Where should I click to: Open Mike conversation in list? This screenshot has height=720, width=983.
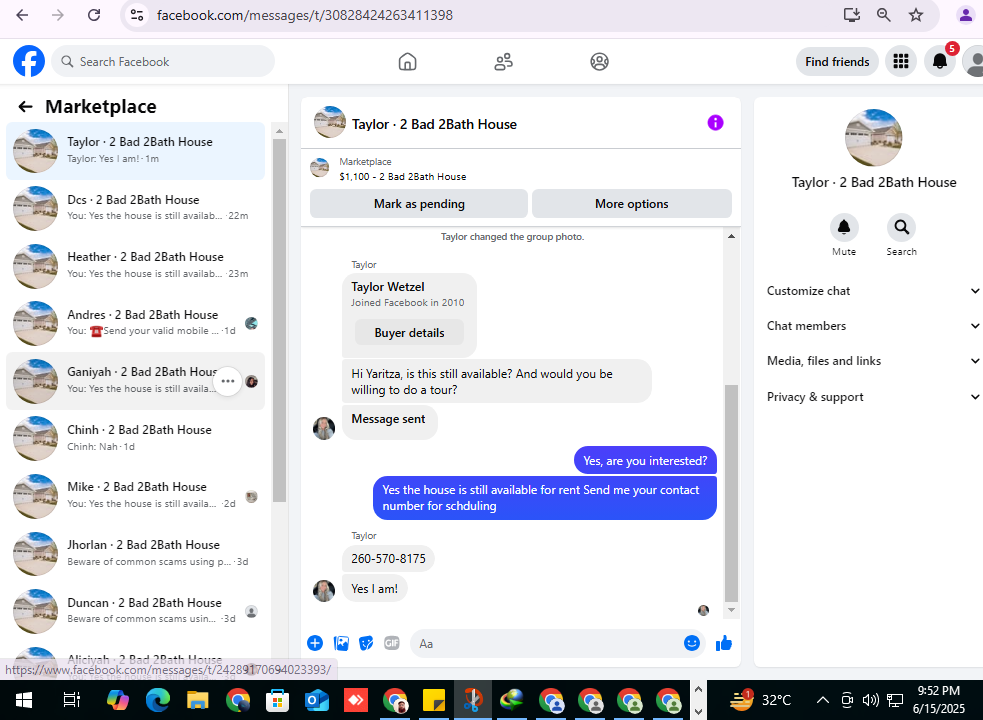tap(135, 495)
